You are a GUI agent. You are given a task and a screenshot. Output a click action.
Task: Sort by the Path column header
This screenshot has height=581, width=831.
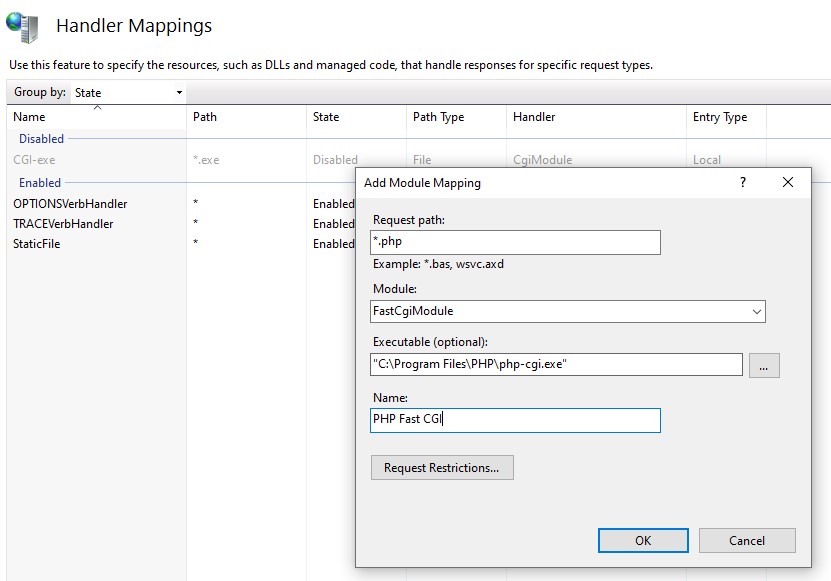pyautogui.click(x=246, y=117)
